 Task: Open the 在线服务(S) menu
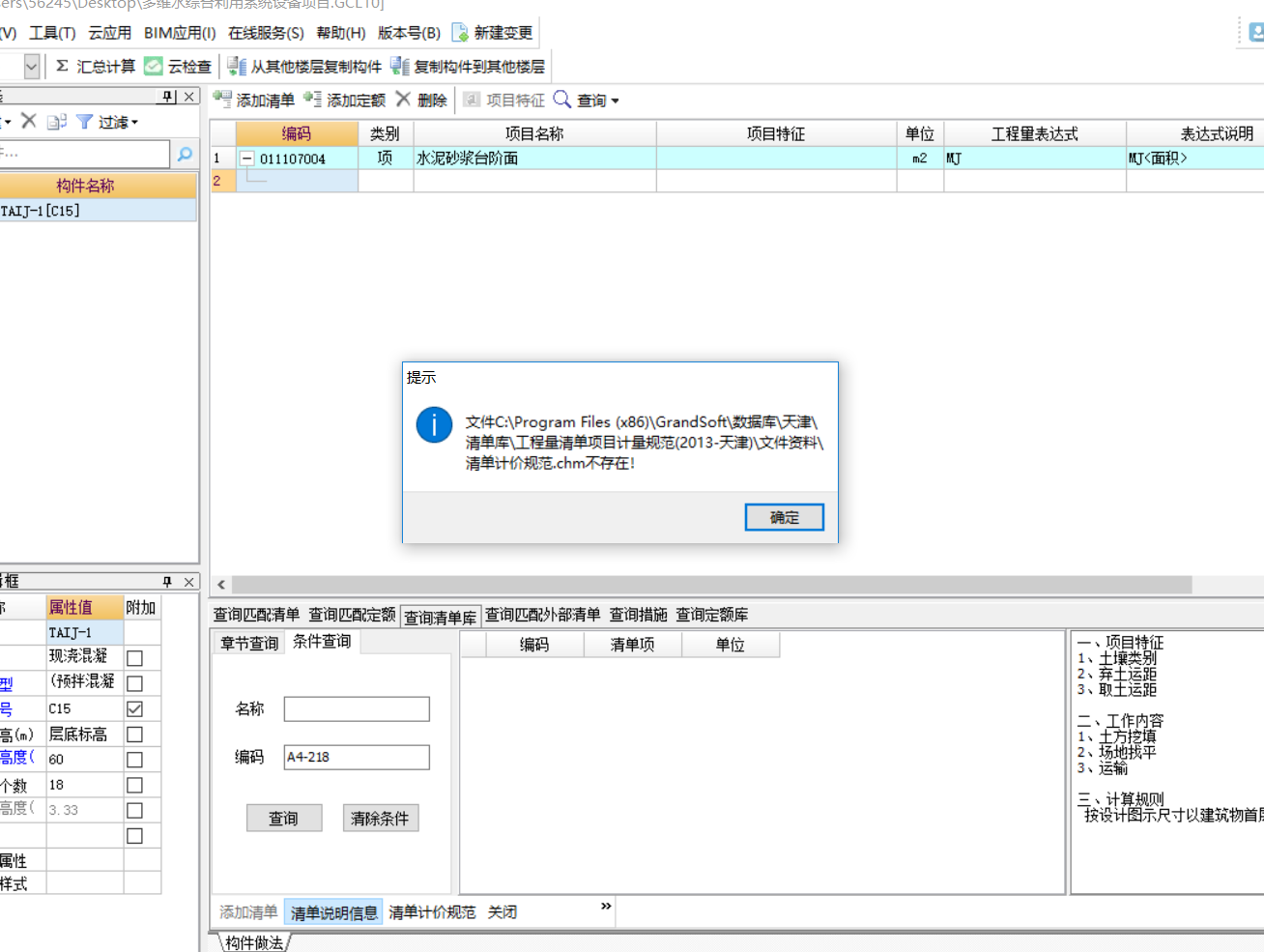[x=266, y=33]
